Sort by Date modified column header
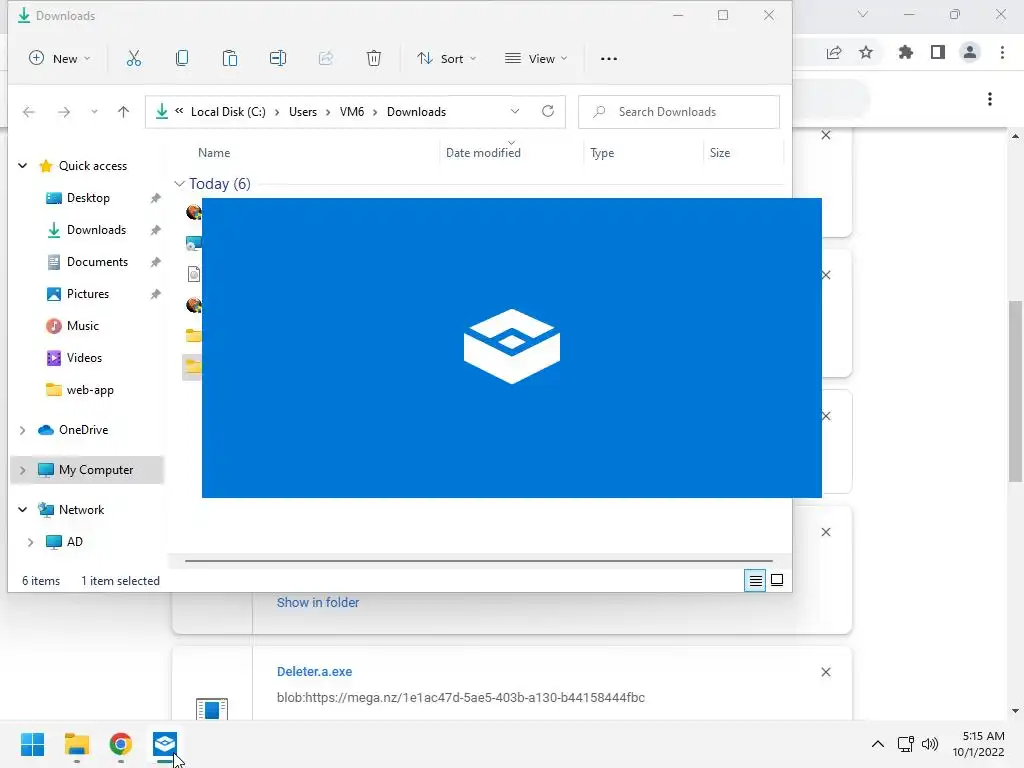This screenshot has height=768, width=1024. [483, 153]
